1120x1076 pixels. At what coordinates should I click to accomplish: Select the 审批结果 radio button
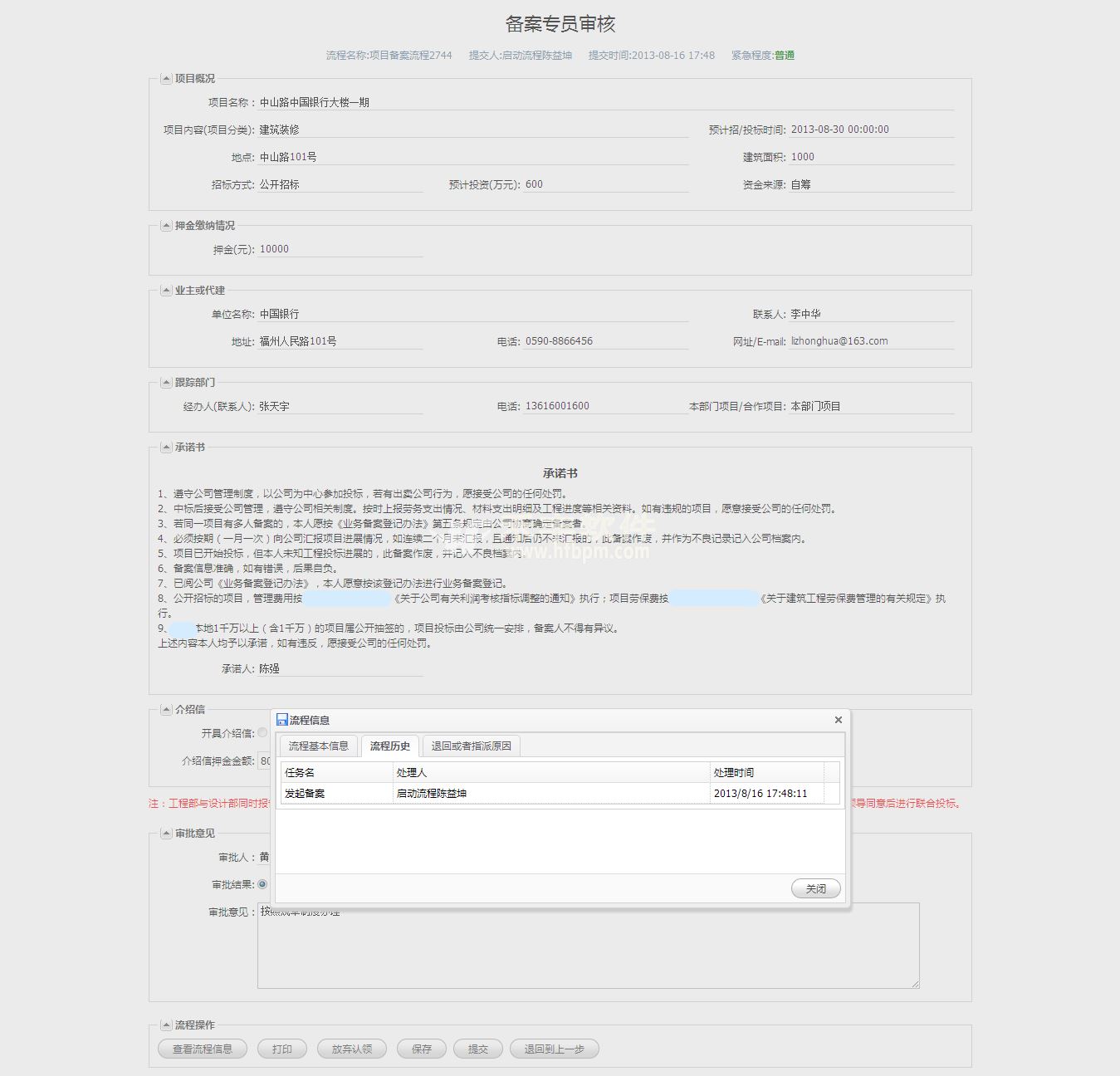(x=262, y=885)
